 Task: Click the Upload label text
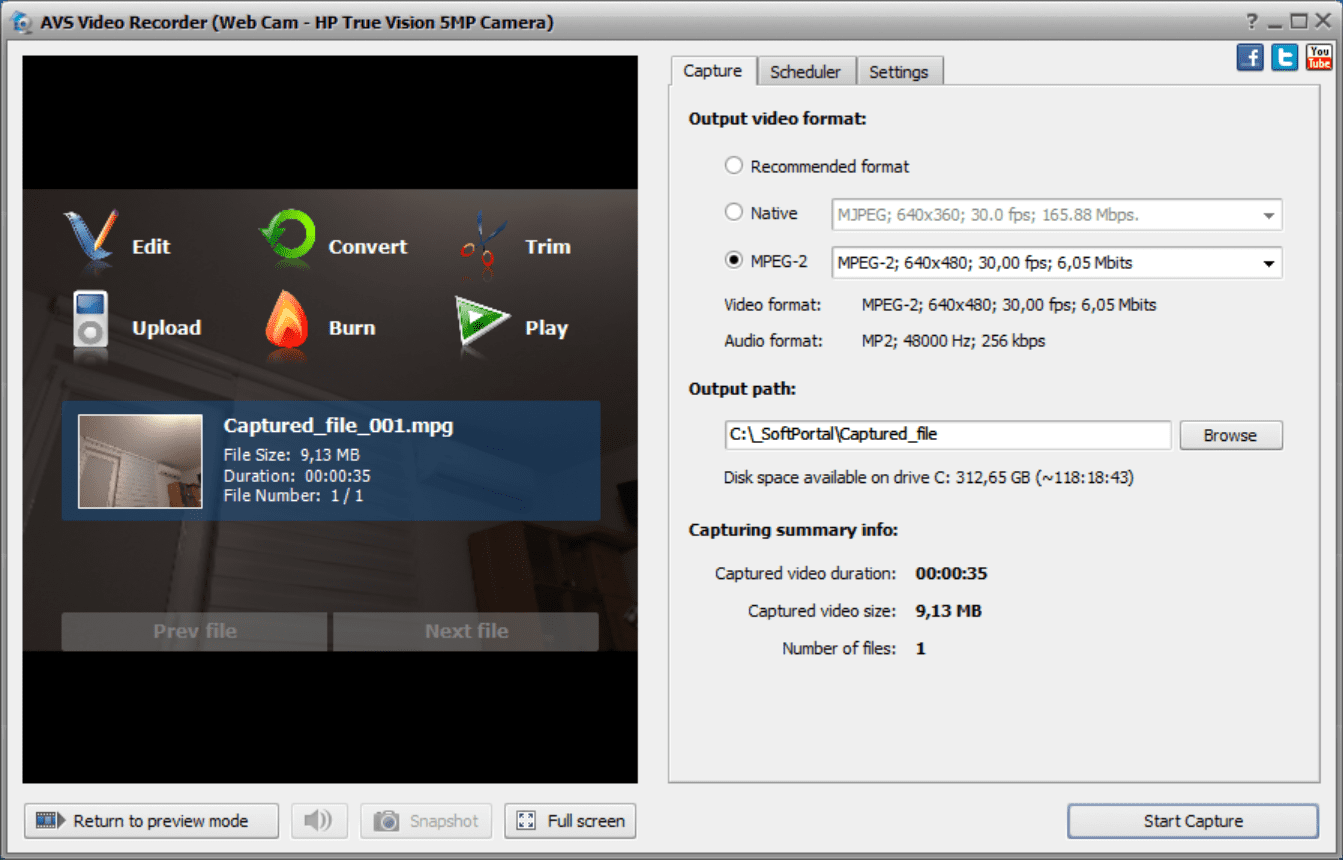[166, 328]
